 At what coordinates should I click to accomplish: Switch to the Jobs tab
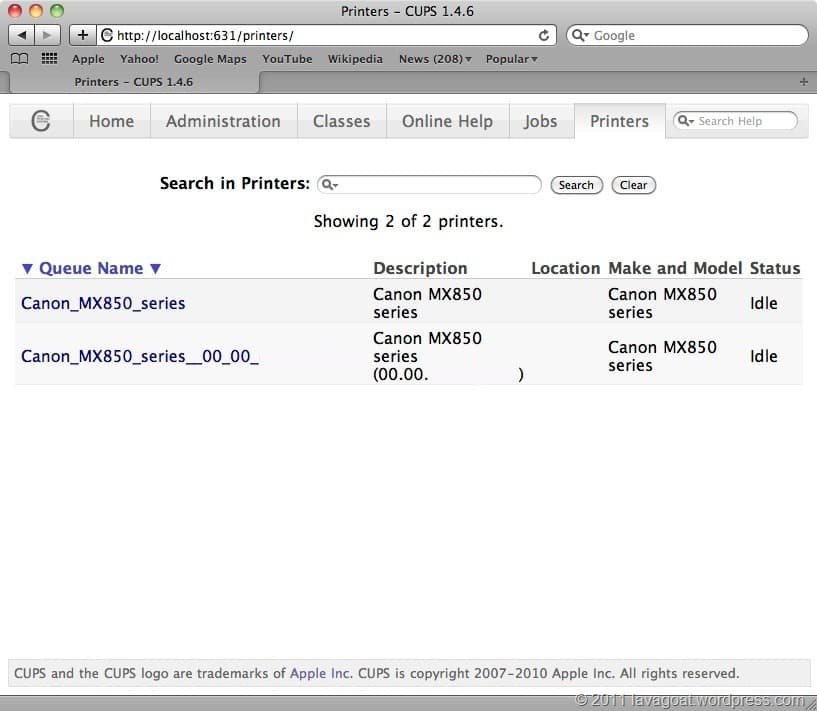(x=540, y=121)
